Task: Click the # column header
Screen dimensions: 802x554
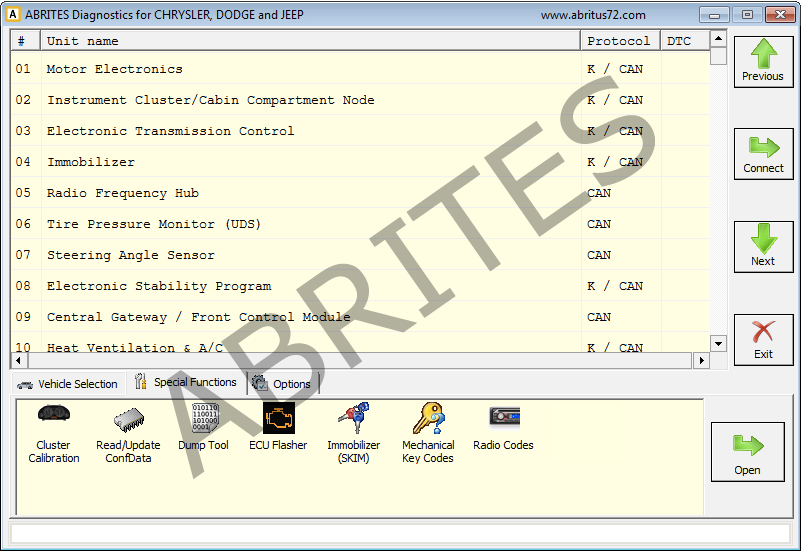Action: (26, 41)
